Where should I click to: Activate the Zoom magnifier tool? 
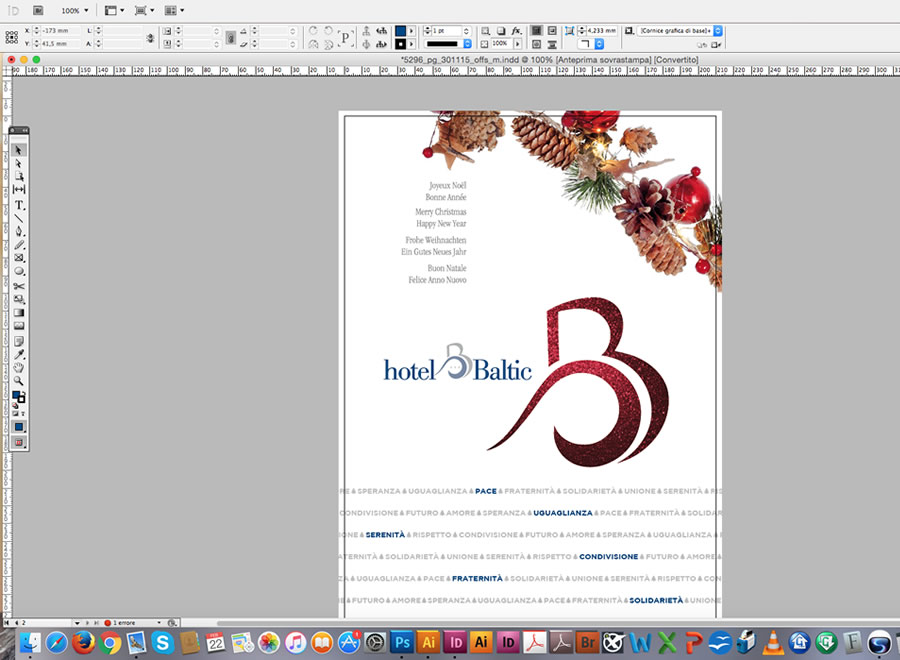[19, 381]
